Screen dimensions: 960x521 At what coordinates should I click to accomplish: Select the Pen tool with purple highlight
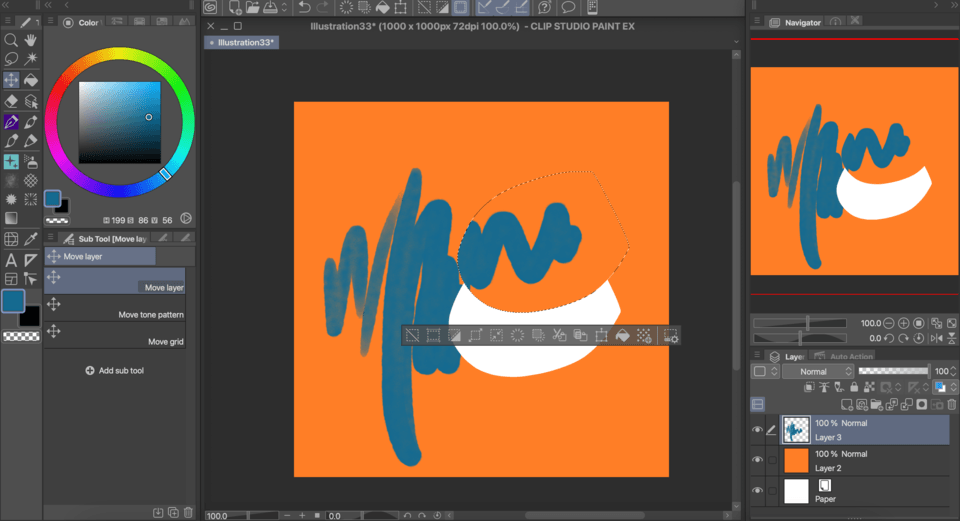click(x=11, y=122)
